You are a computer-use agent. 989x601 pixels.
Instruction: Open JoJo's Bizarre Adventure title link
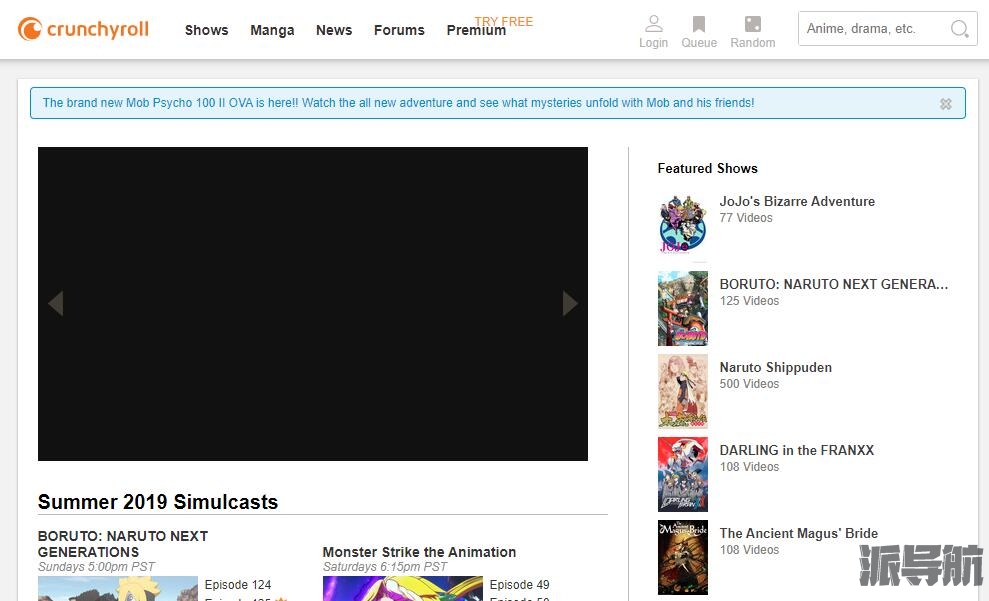(797, 201)
